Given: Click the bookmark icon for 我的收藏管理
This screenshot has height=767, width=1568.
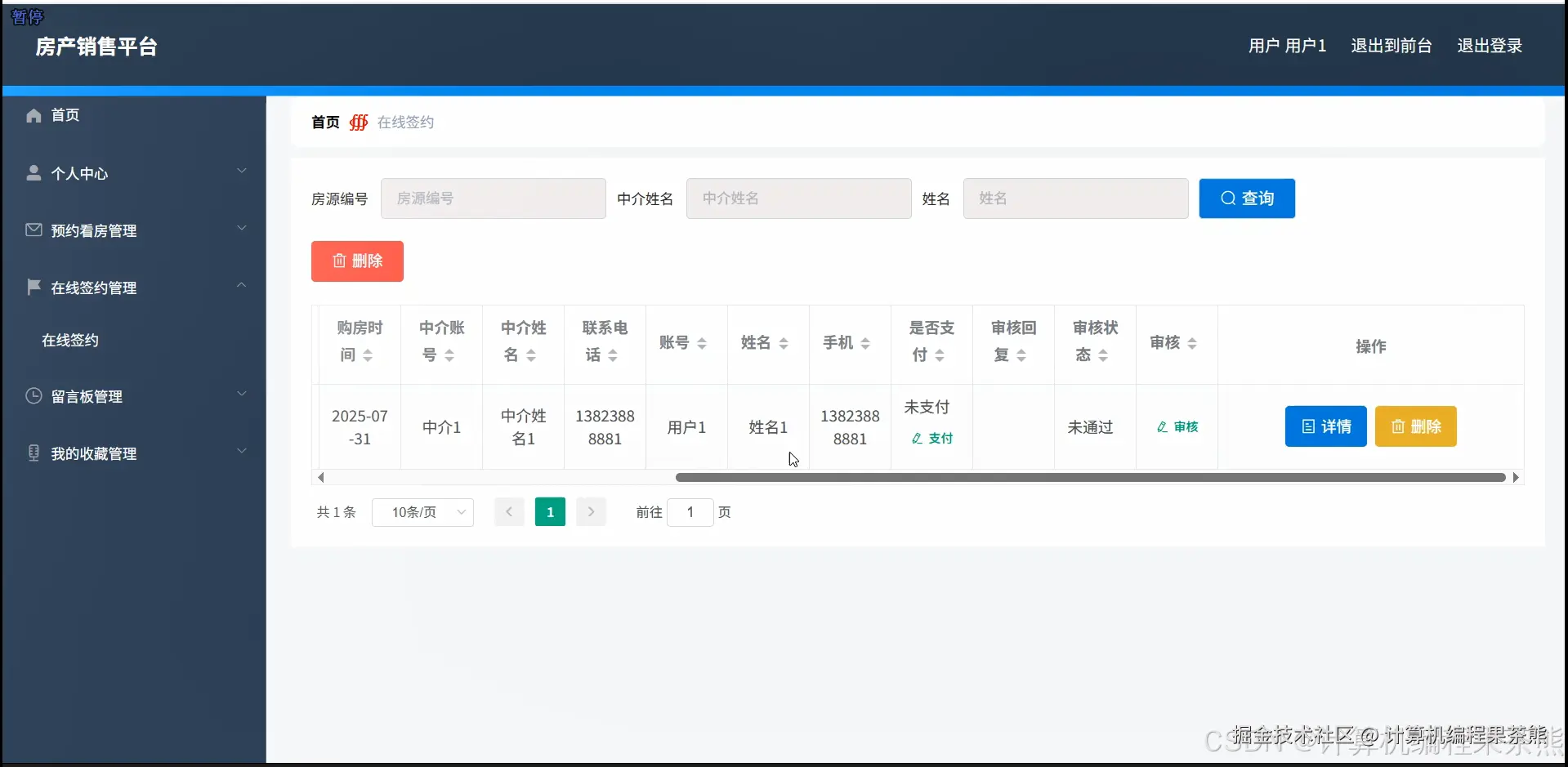Looking at the screenshot, I should pos(33,453).
